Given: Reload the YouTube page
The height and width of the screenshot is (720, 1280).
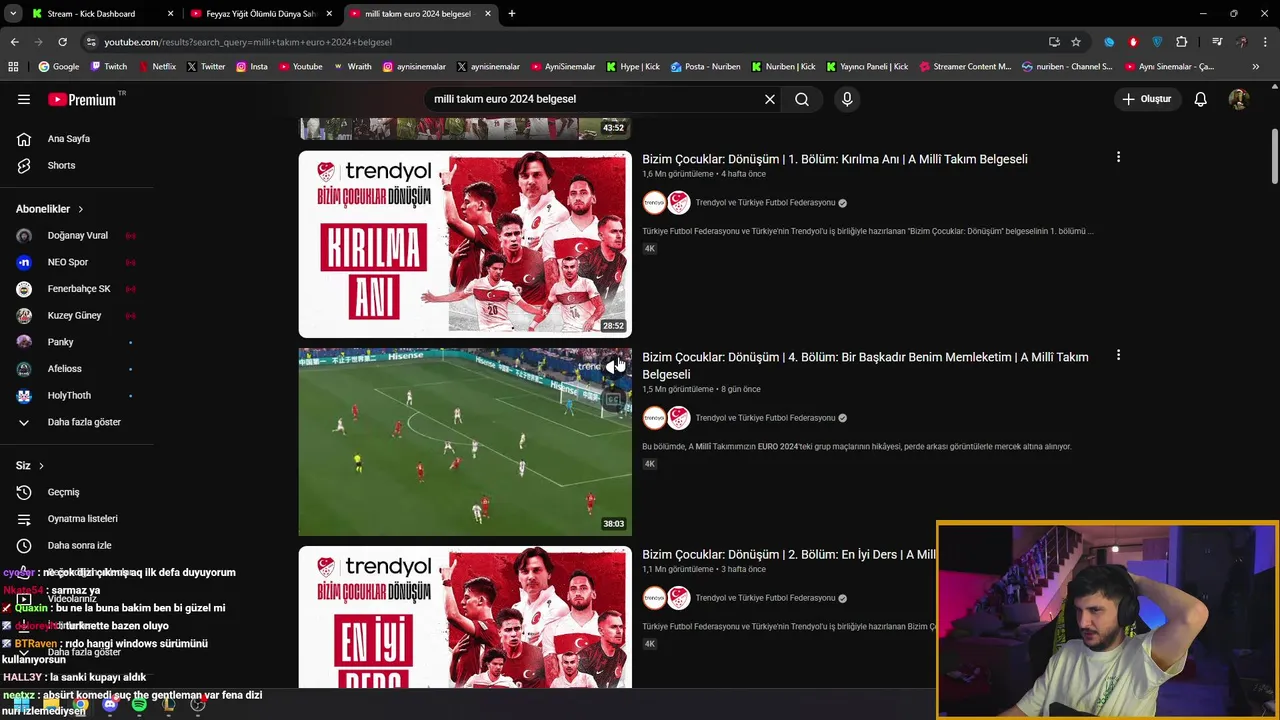Looking at the screenshot, I should click(x=62, y=42).
